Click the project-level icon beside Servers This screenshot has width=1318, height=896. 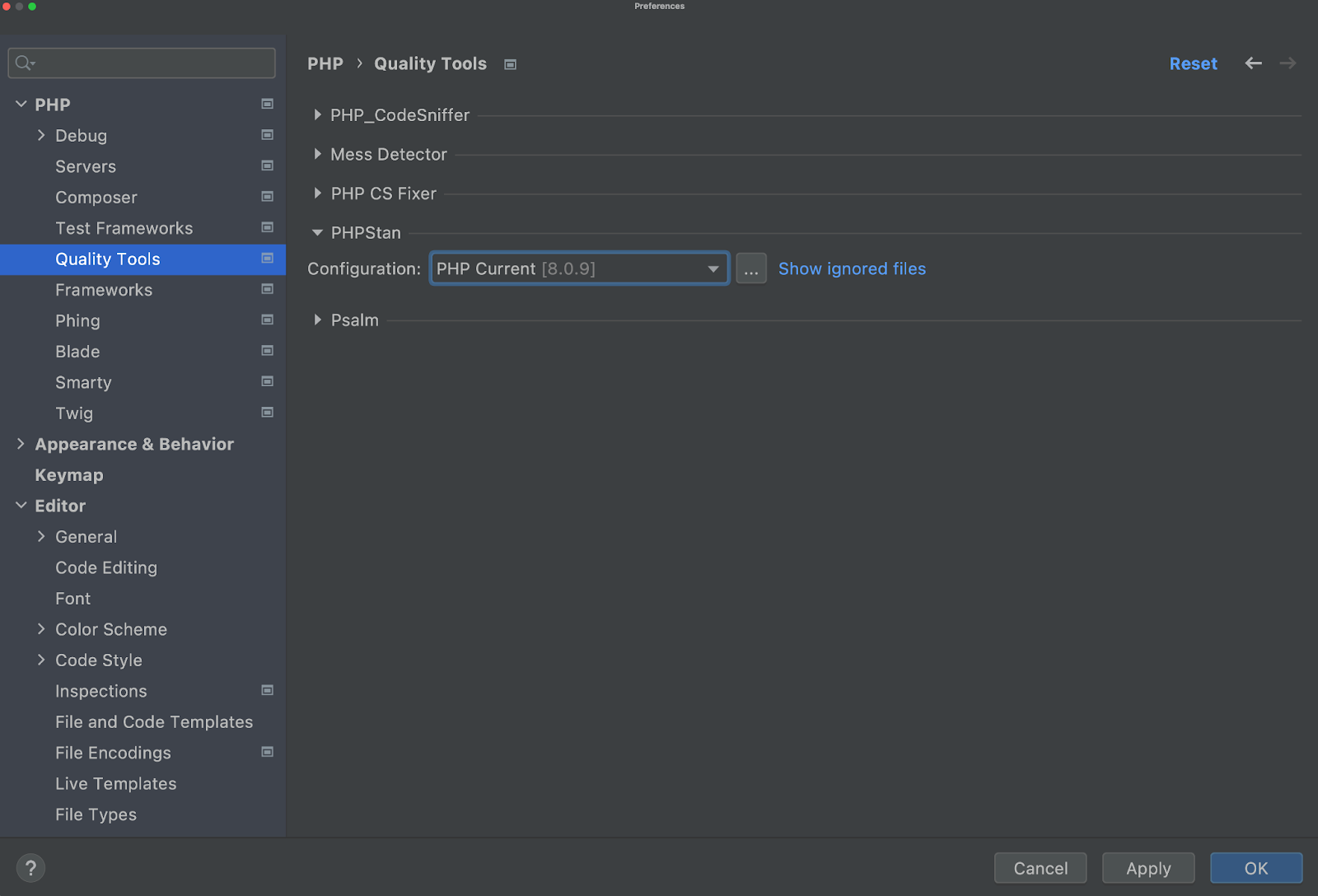(x=268, y=166)
